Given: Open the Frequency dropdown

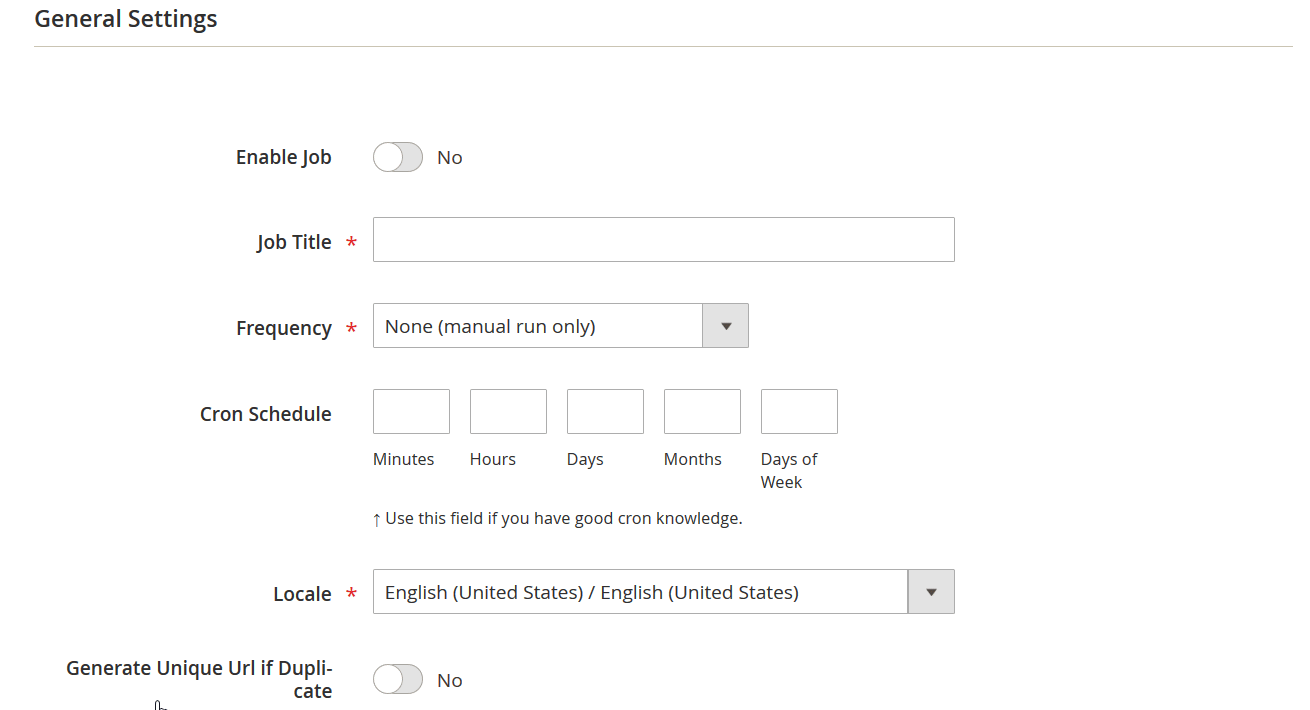Looking at the screenshot, I should pyautogui.click(x=561, y=326).
